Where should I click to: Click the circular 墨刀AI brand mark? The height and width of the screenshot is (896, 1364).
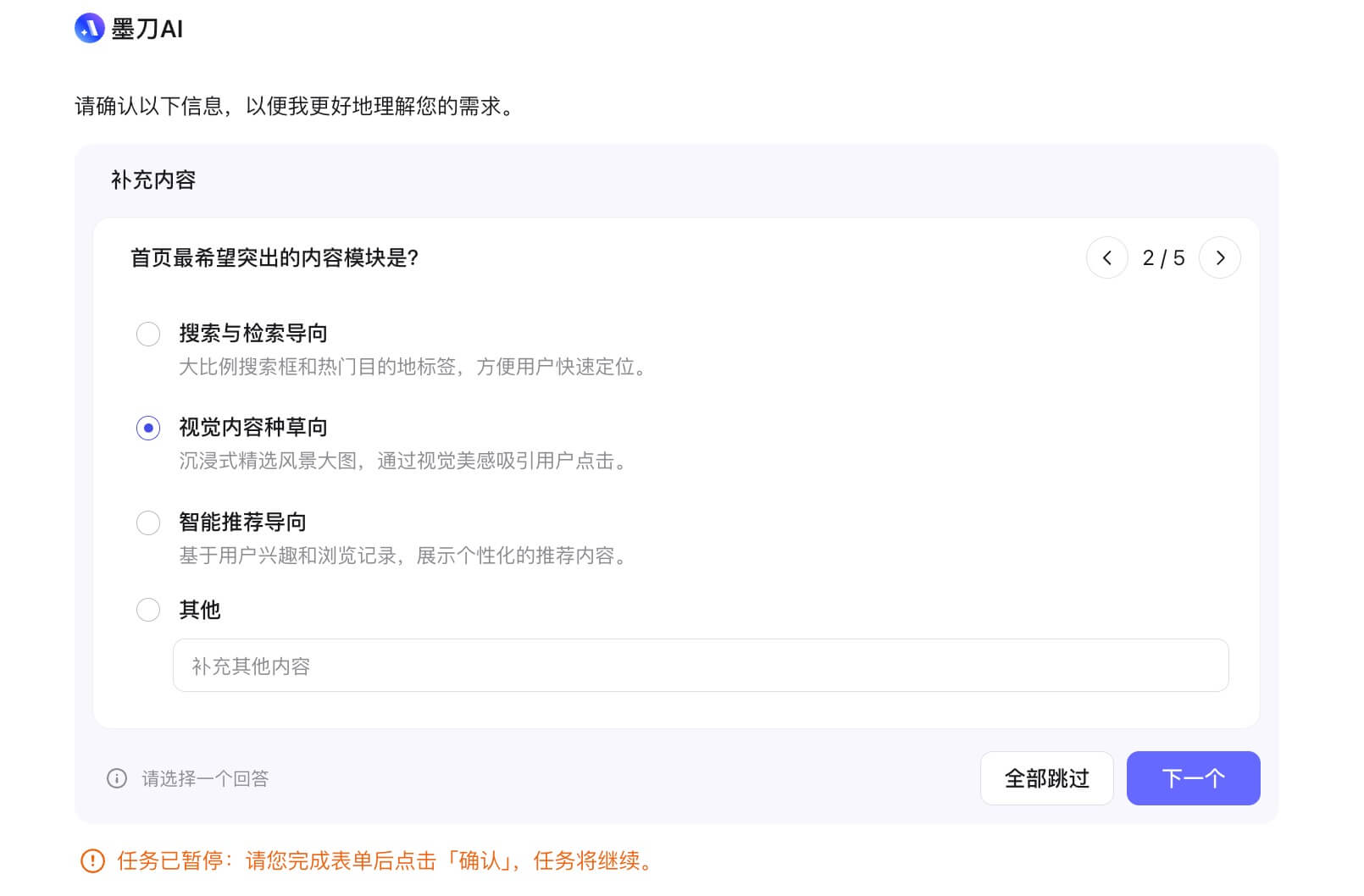tap(88, 29)
